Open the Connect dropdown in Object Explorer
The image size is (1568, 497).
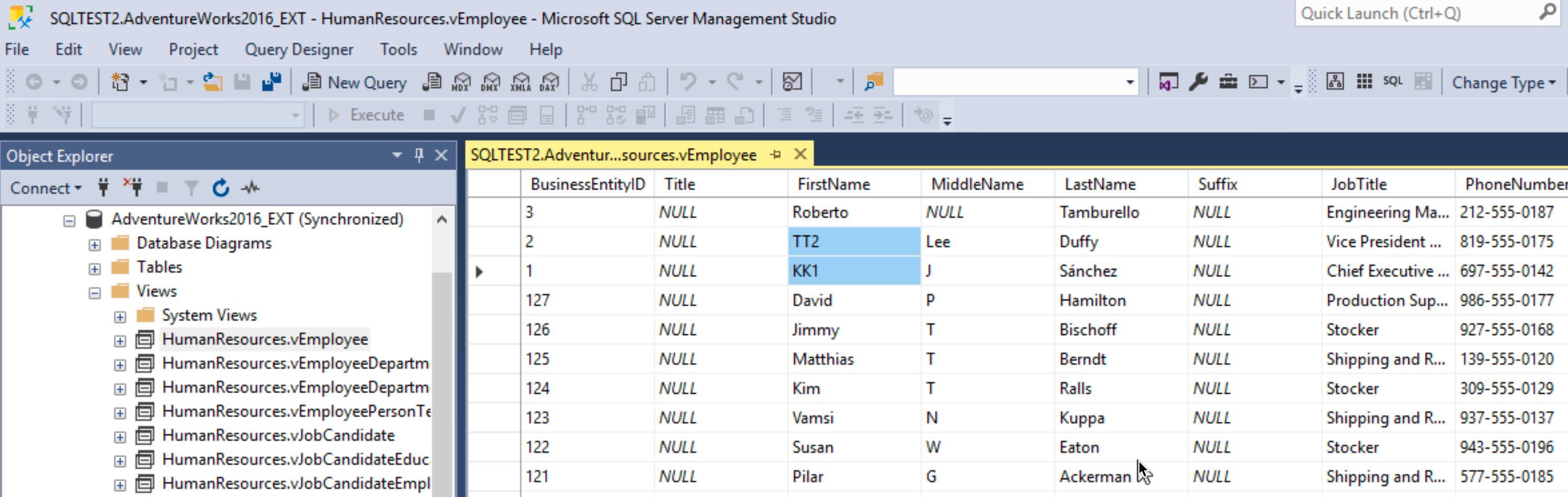coord(46,188)
